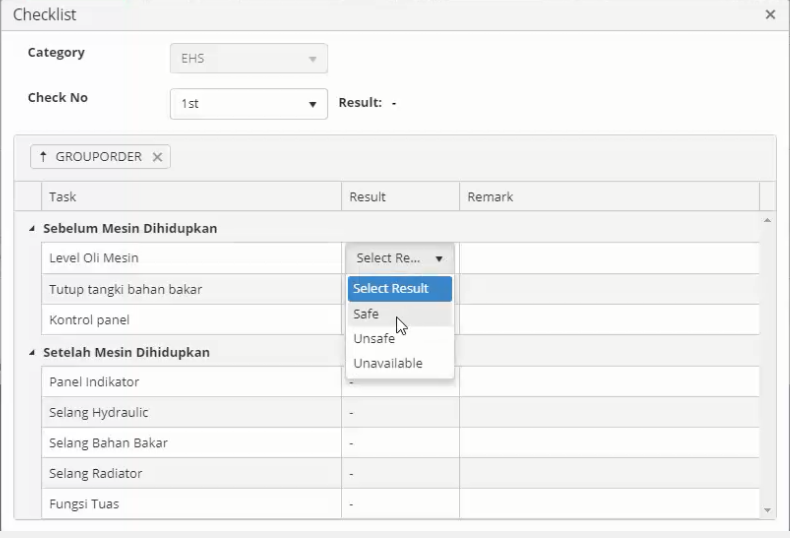Click the Task column header
This screenshot has height=538, width=790.
(x=190, y=197)
